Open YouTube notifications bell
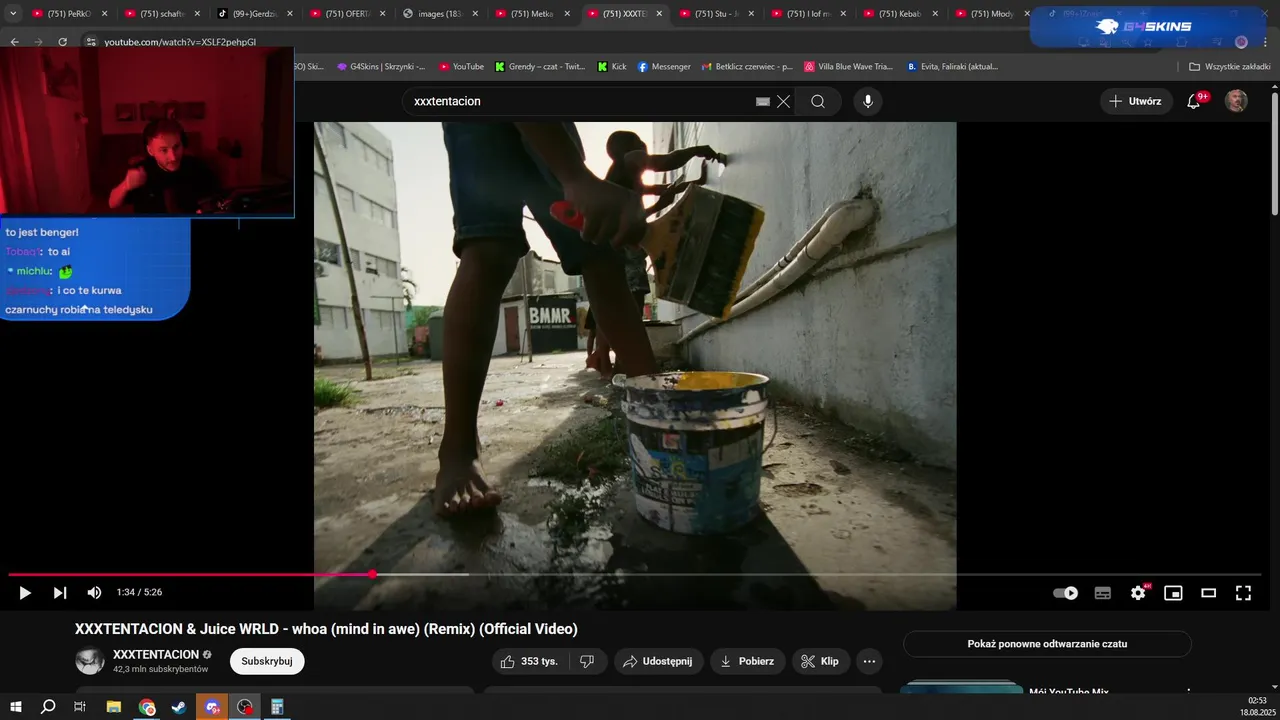This screenshot has height=720, width=1280. (1194, 101)
